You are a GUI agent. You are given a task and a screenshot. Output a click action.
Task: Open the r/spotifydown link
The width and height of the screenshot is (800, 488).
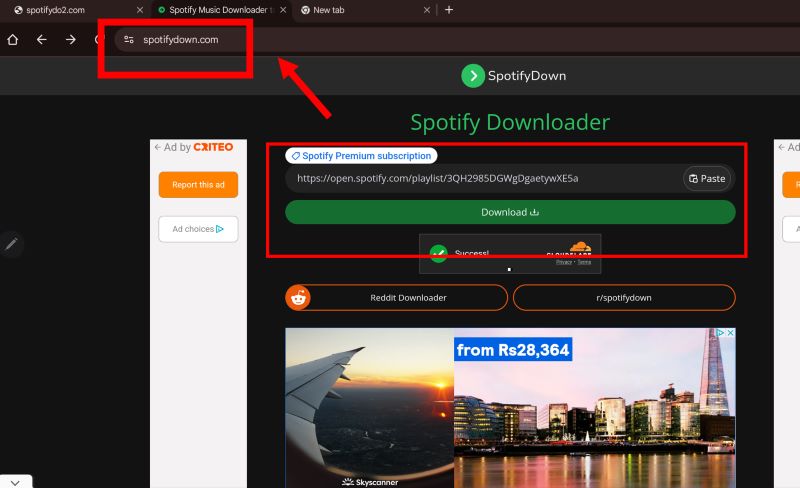[624, 298]
